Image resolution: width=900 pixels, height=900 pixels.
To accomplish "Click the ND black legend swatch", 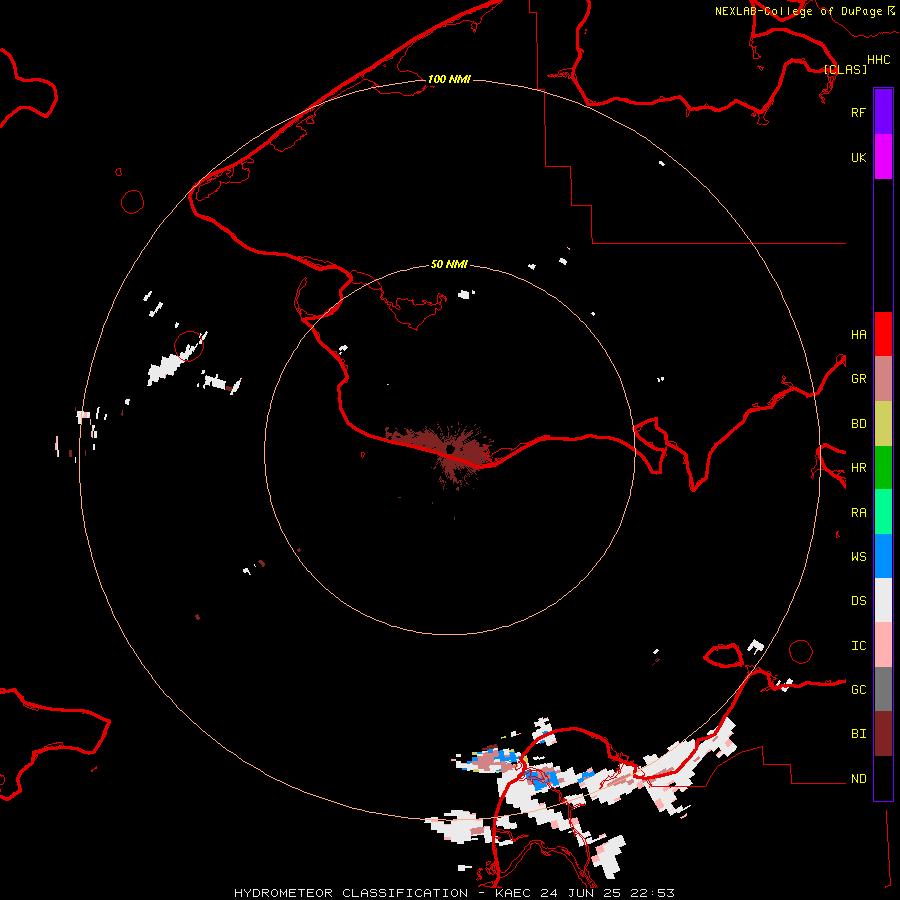I will click(x=883, y=778).
